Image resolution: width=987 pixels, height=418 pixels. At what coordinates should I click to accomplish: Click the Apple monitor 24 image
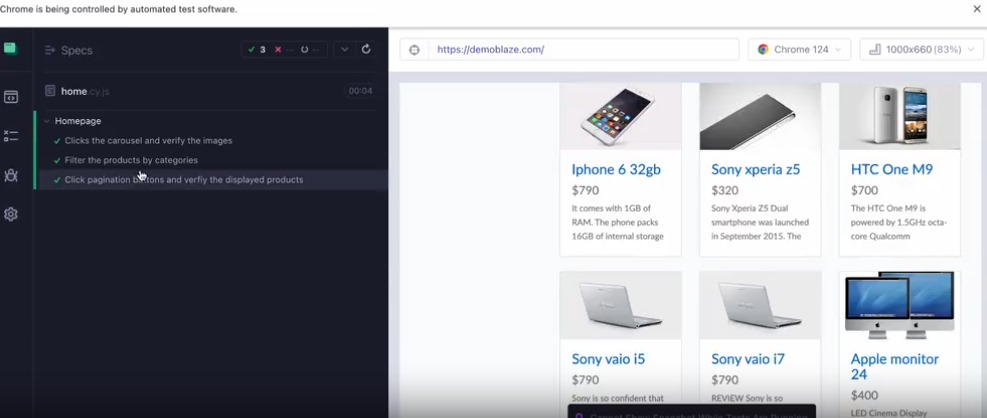(900, 305)
